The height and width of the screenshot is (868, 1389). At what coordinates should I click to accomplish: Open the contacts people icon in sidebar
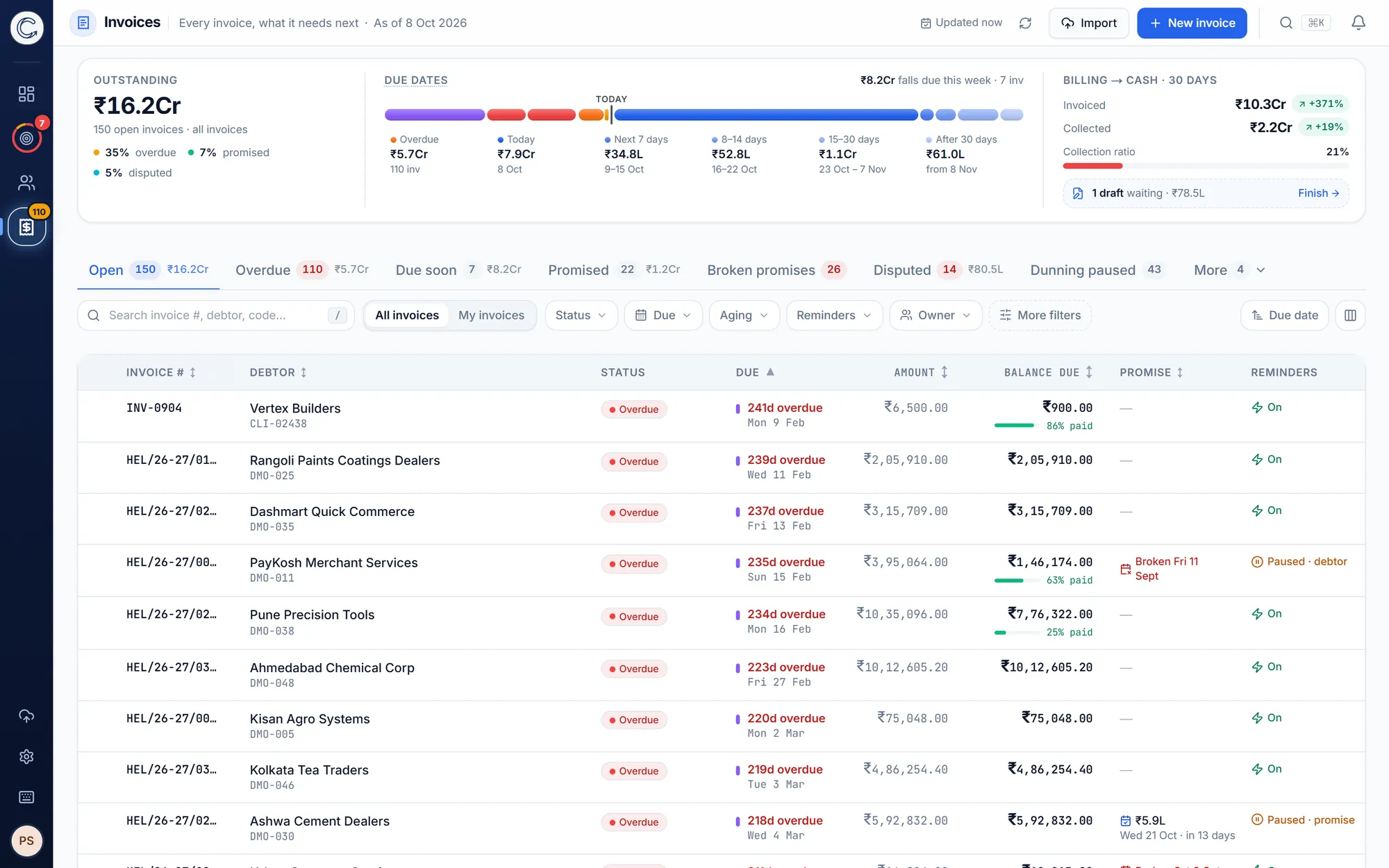coord(26,183)
